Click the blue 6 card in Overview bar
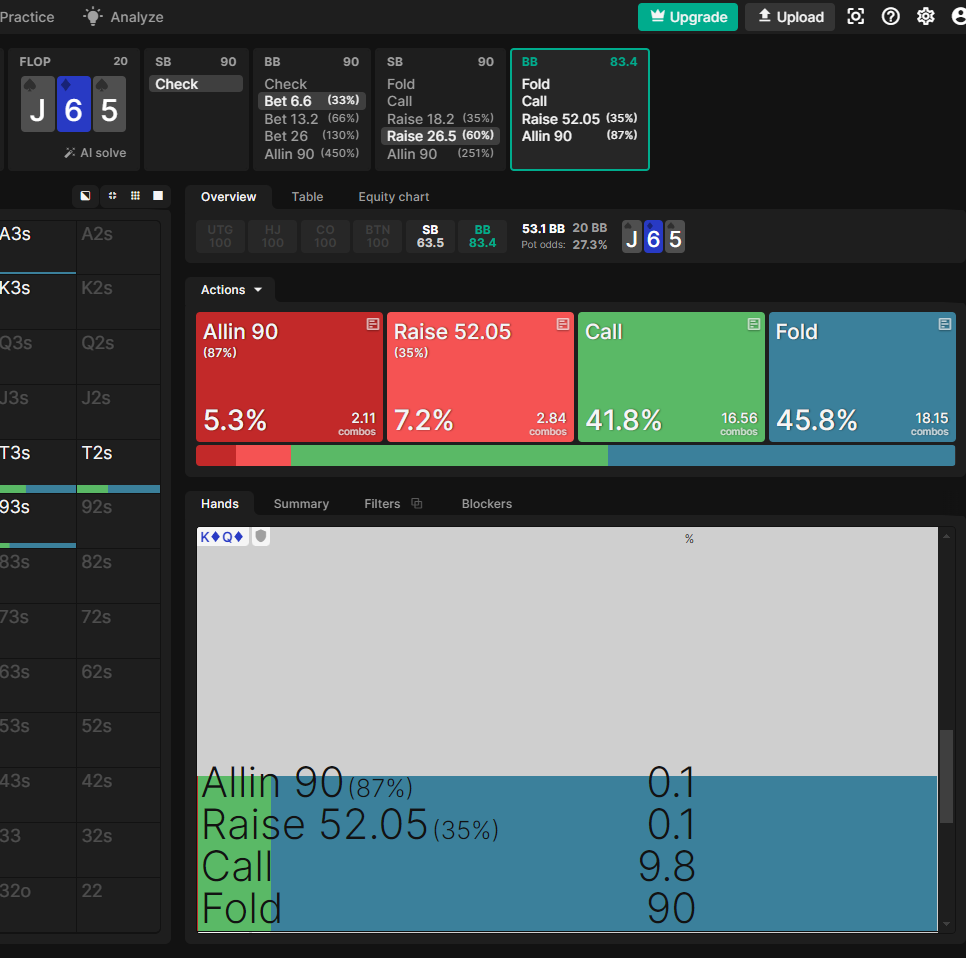 pos(654,237)
